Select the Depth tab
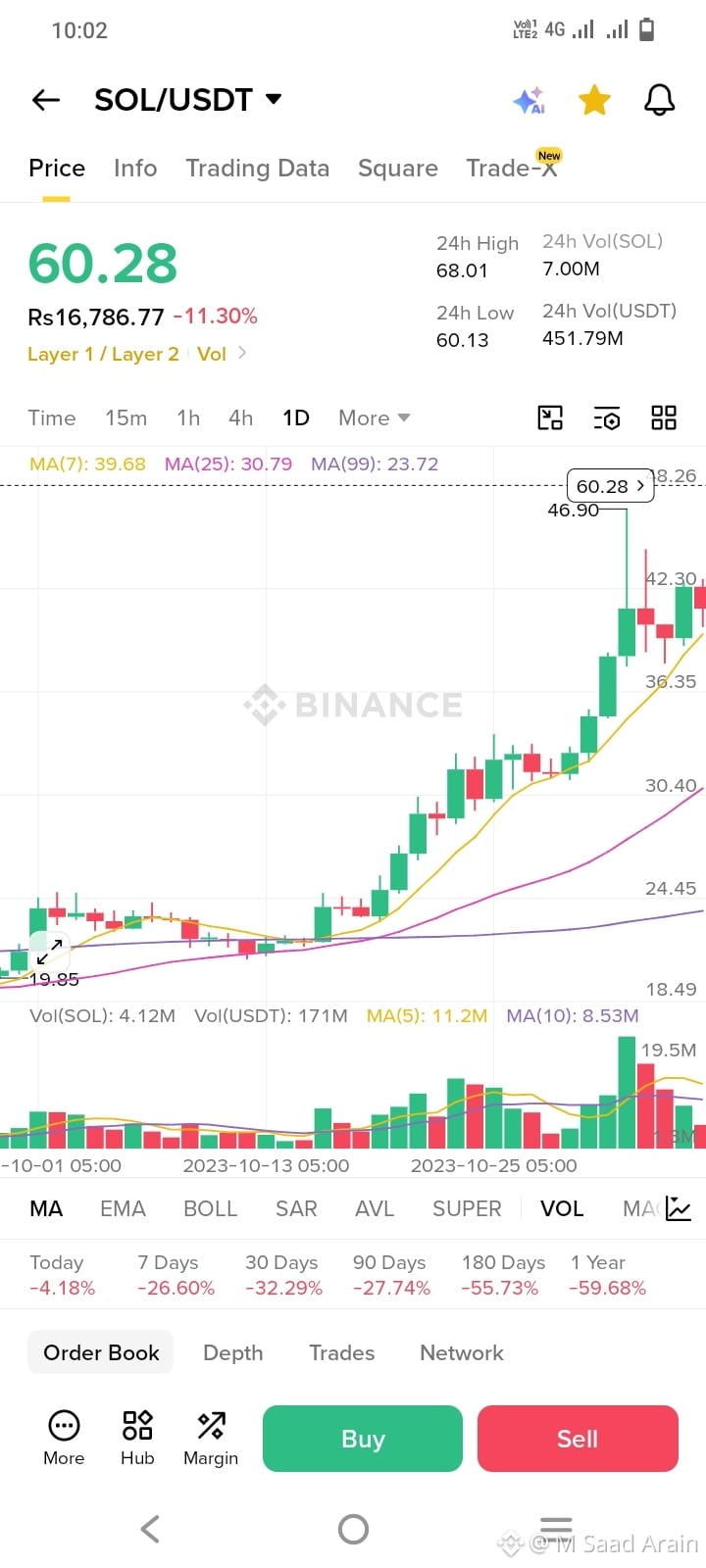706x1568 pixels. click(233, 1352)
